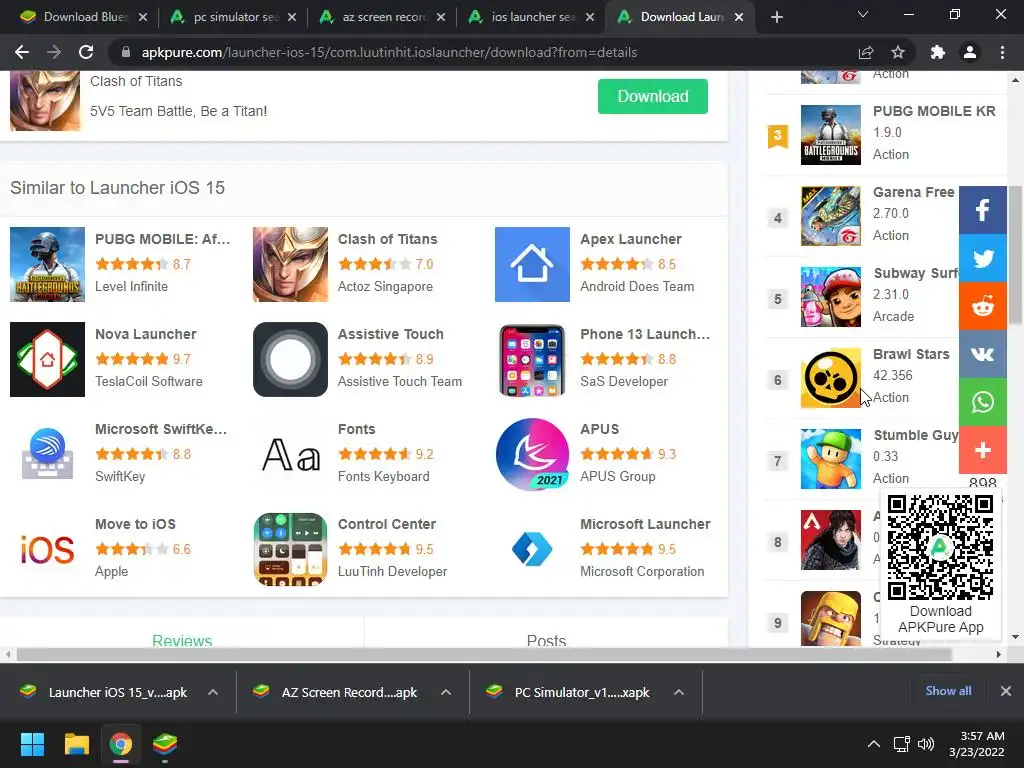Image resolution: width=1024 pixels, height=768 pixels.
Task: Open Brawl Stars icon in ranking
Action: [831, 377]
